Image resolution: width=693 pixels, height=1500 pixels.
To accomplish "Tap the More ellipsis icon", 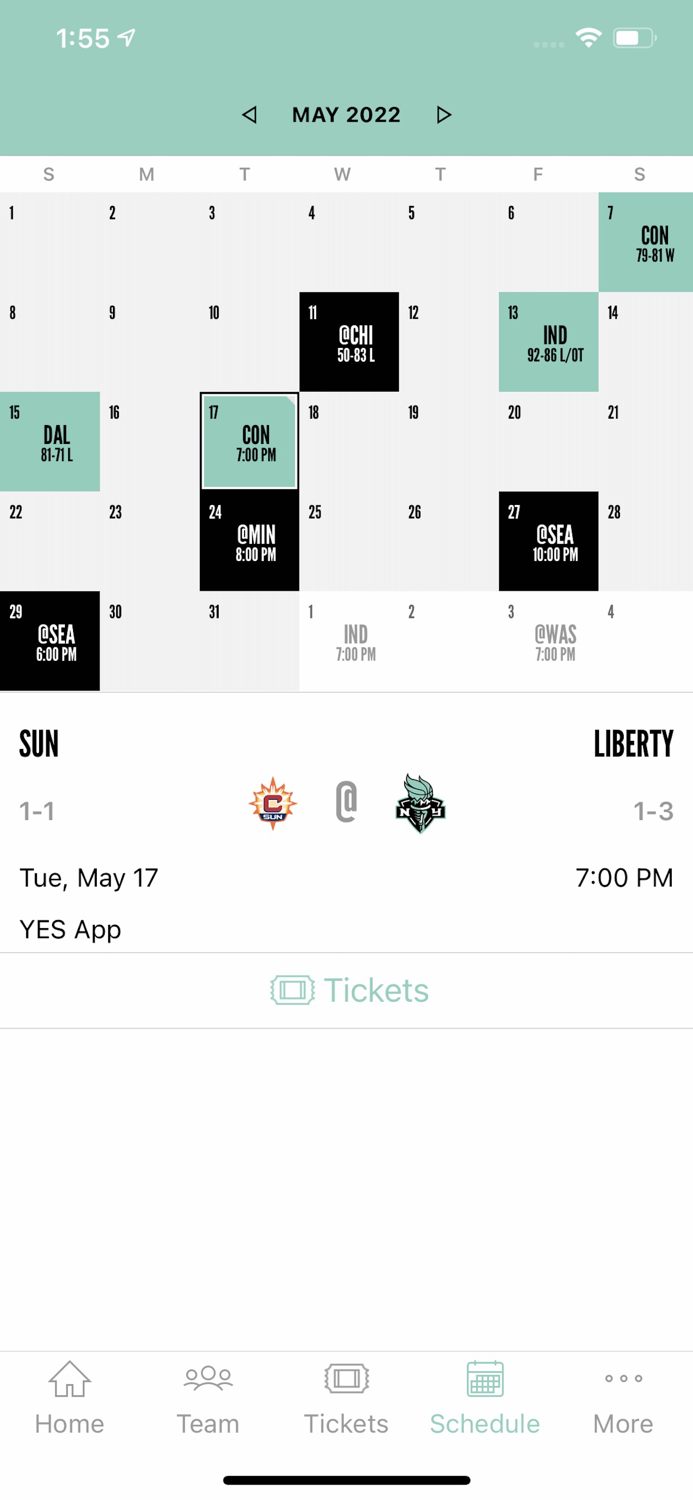I will [x=623, y=1378].
